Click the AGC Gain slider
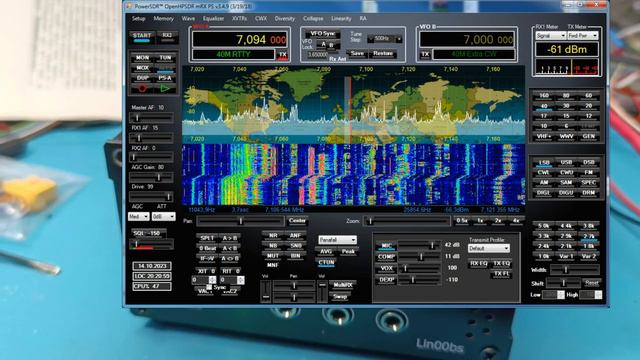This screenshot has height=360, width=640. tap(151, 178)
